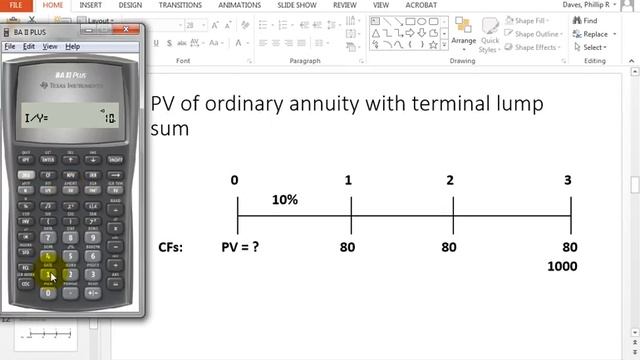Click the decimal point key on calculator
Image resolution: width=640 pixels, height=360 pixels.
click(70, 293)
